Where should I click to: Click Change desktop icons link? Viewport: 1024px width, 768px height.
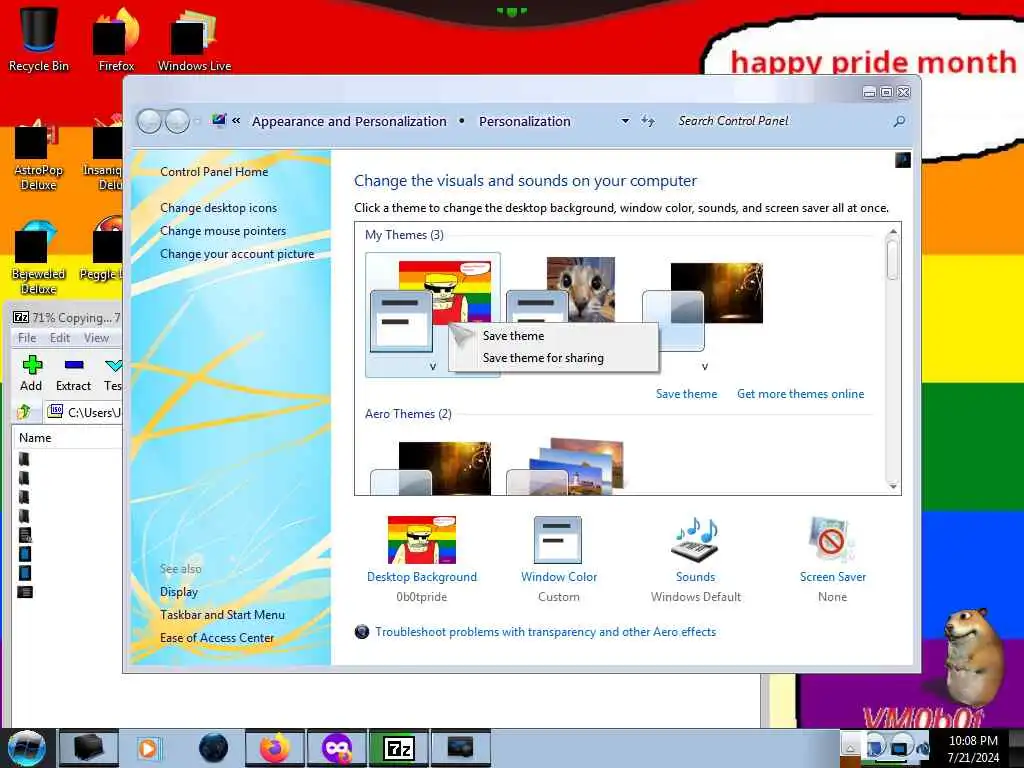click(218, 208)
